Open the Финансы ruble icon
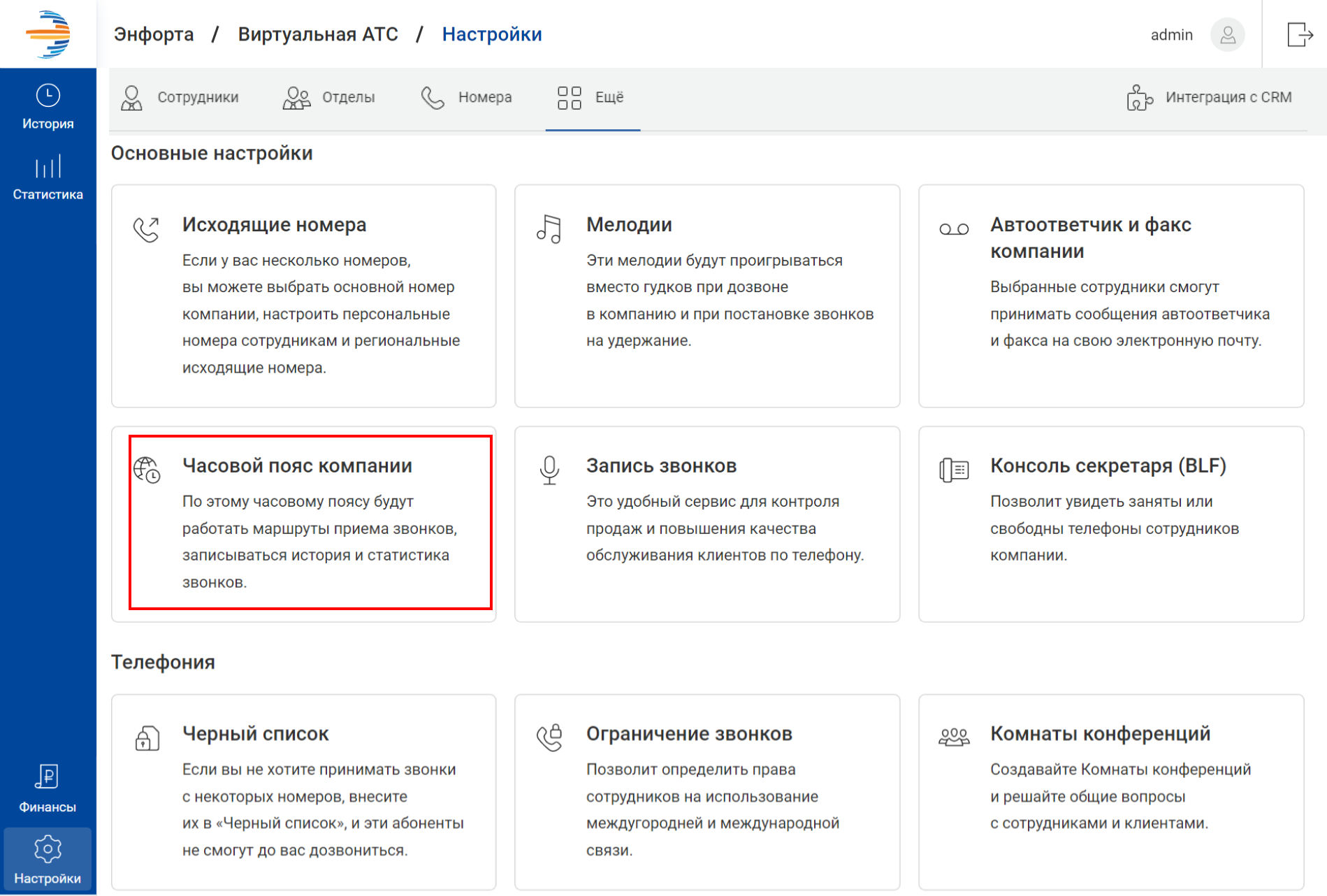 [48, 776]
